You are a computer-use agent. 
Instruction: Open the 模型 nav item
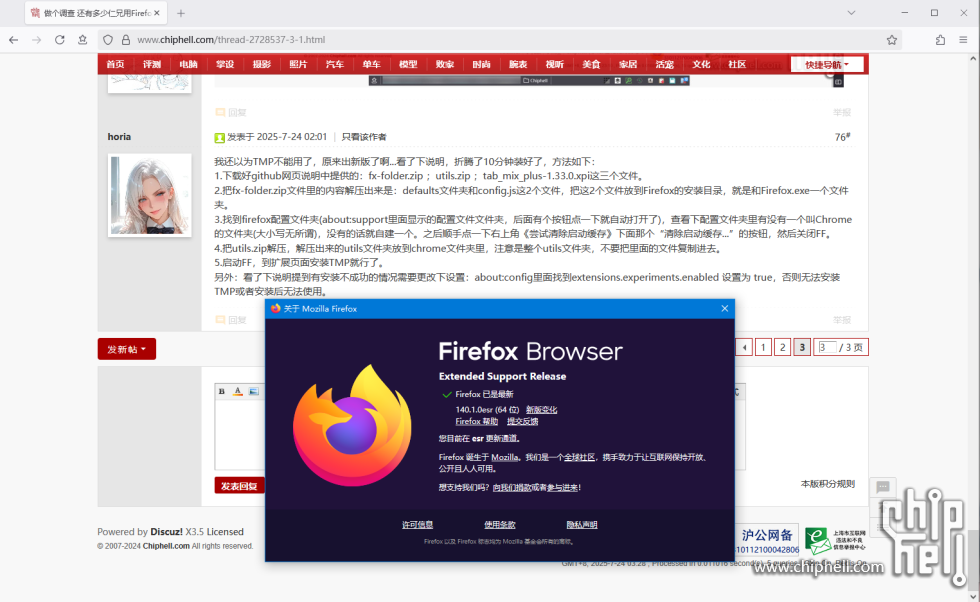408,64
